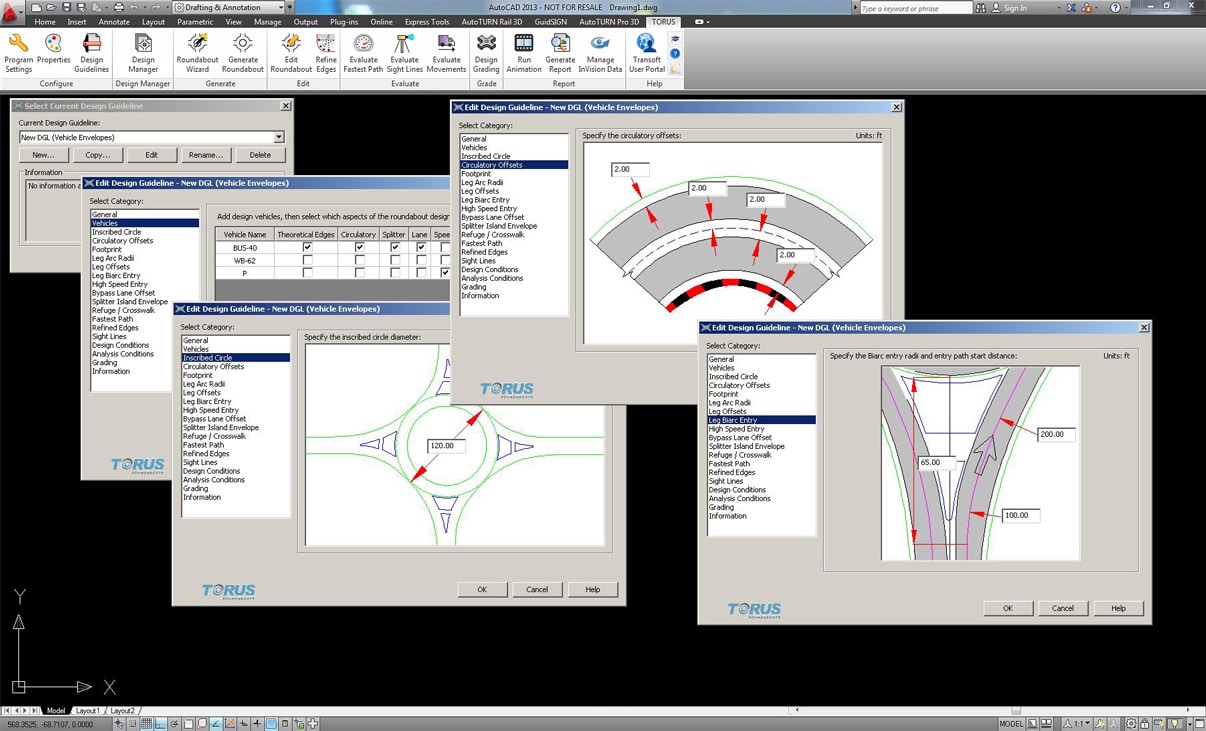
Task: Click the 120.00 inscribed circle diameter field
Action: [446, 446]
